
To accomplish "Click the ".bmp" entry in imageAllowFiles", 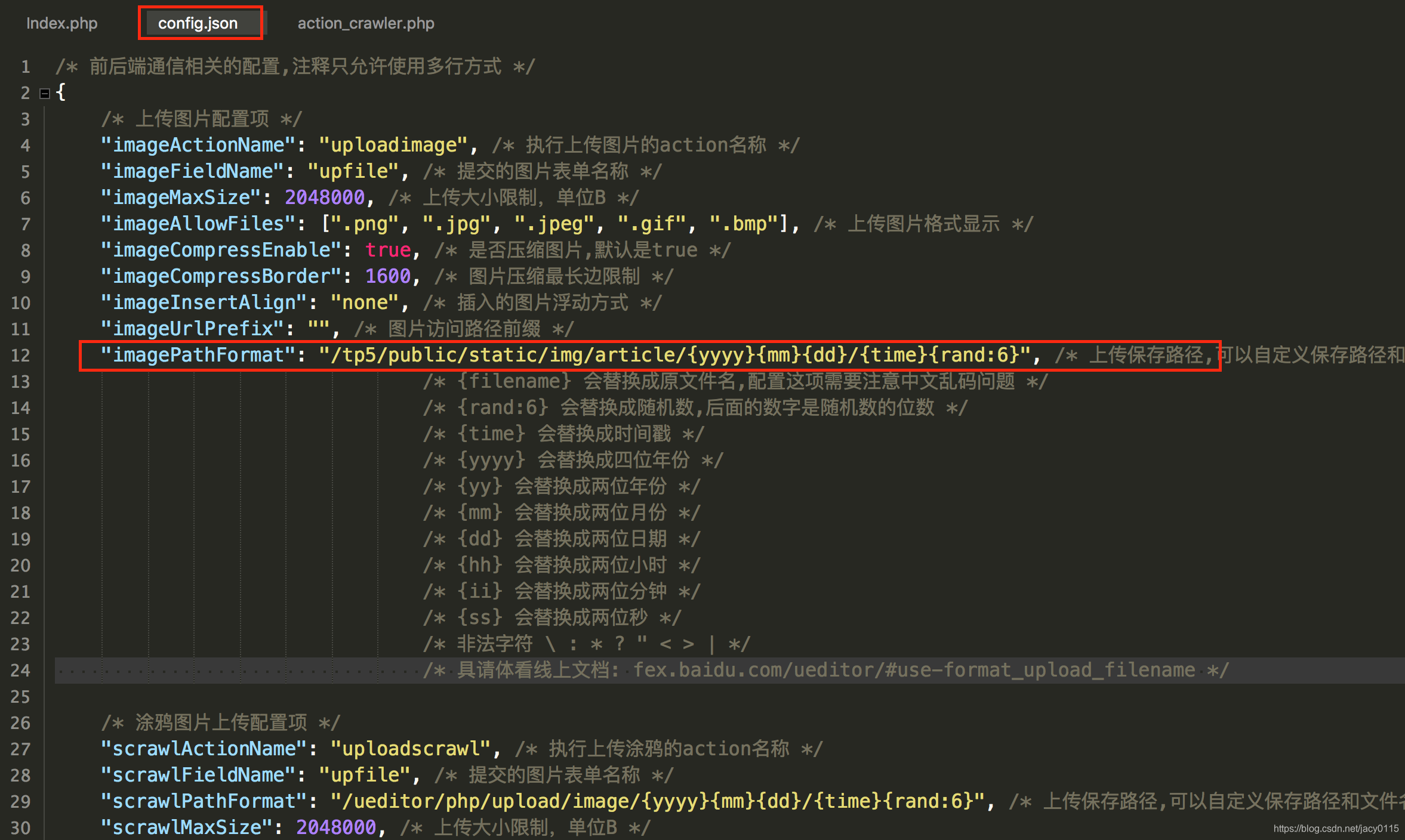I will pos(744,224).
